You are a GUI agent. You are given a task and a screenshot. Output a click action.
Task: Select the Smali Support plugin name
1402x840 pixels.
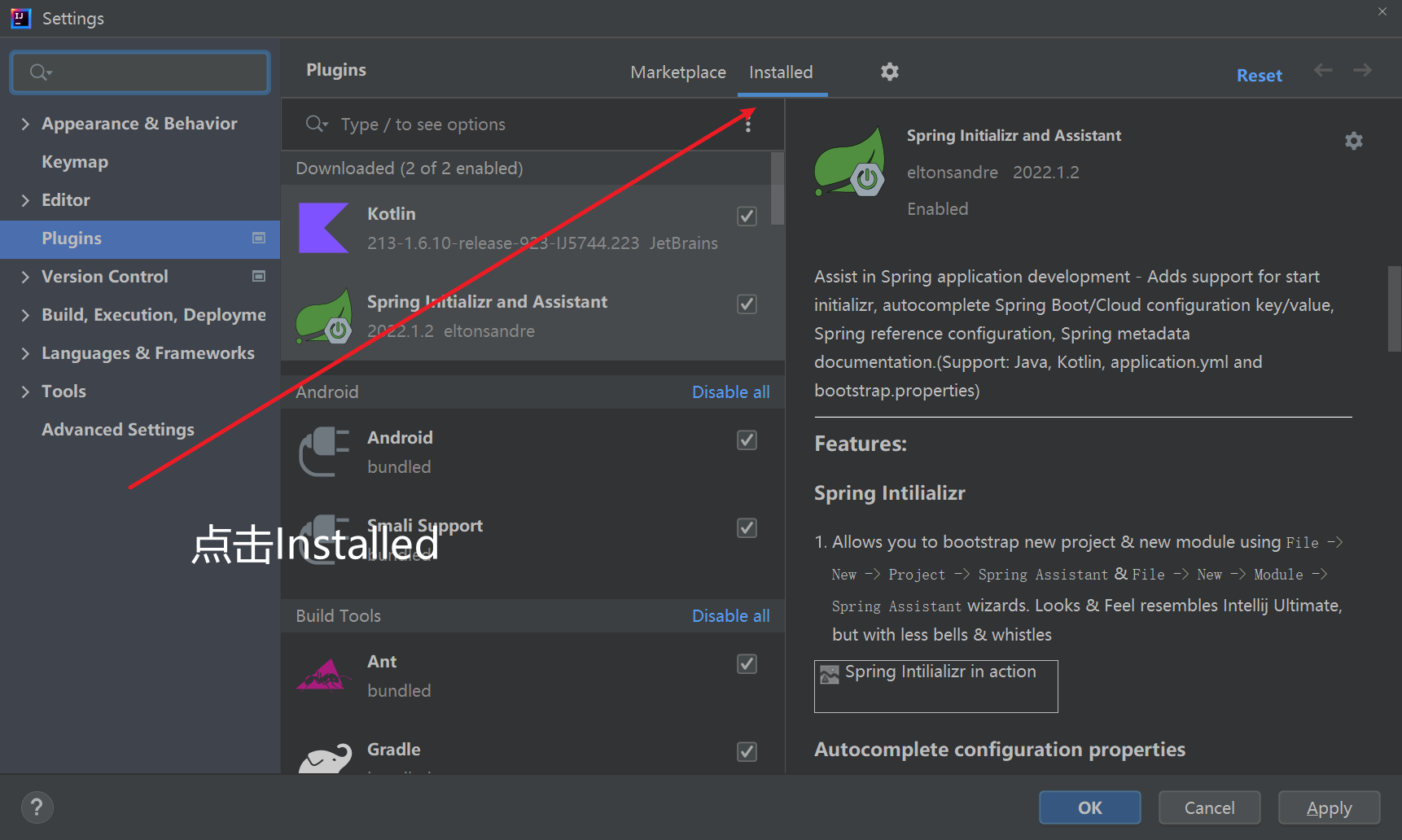[x=425, y=526]
